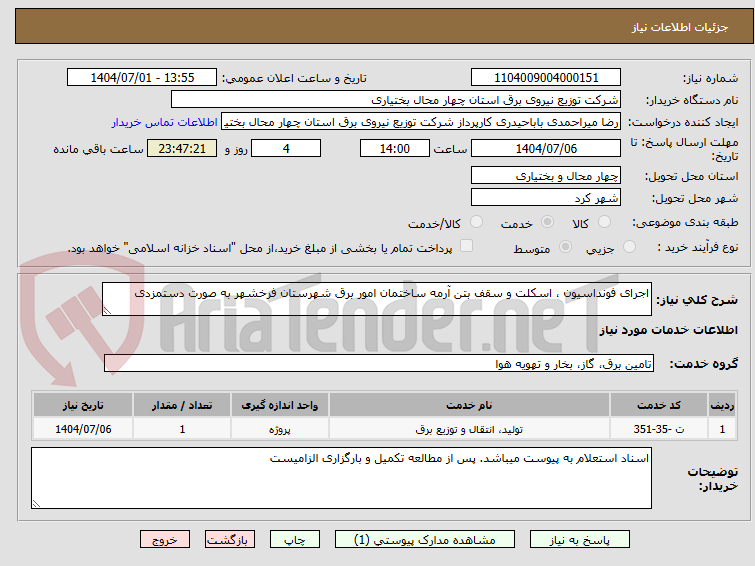Screen dimensions: 755x566
Task: Click the request creator name field
Action: tap(421, 122)
